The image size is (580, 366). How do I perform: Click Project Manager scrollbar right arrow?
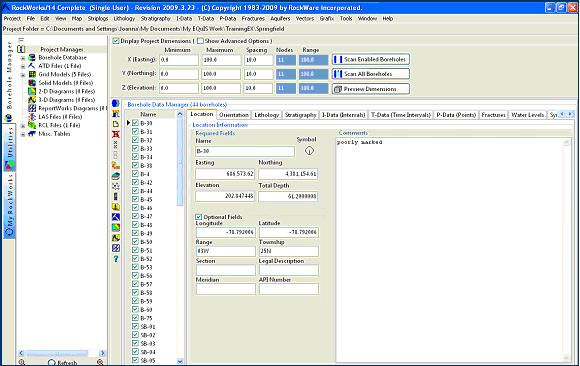tap(103, 353)
